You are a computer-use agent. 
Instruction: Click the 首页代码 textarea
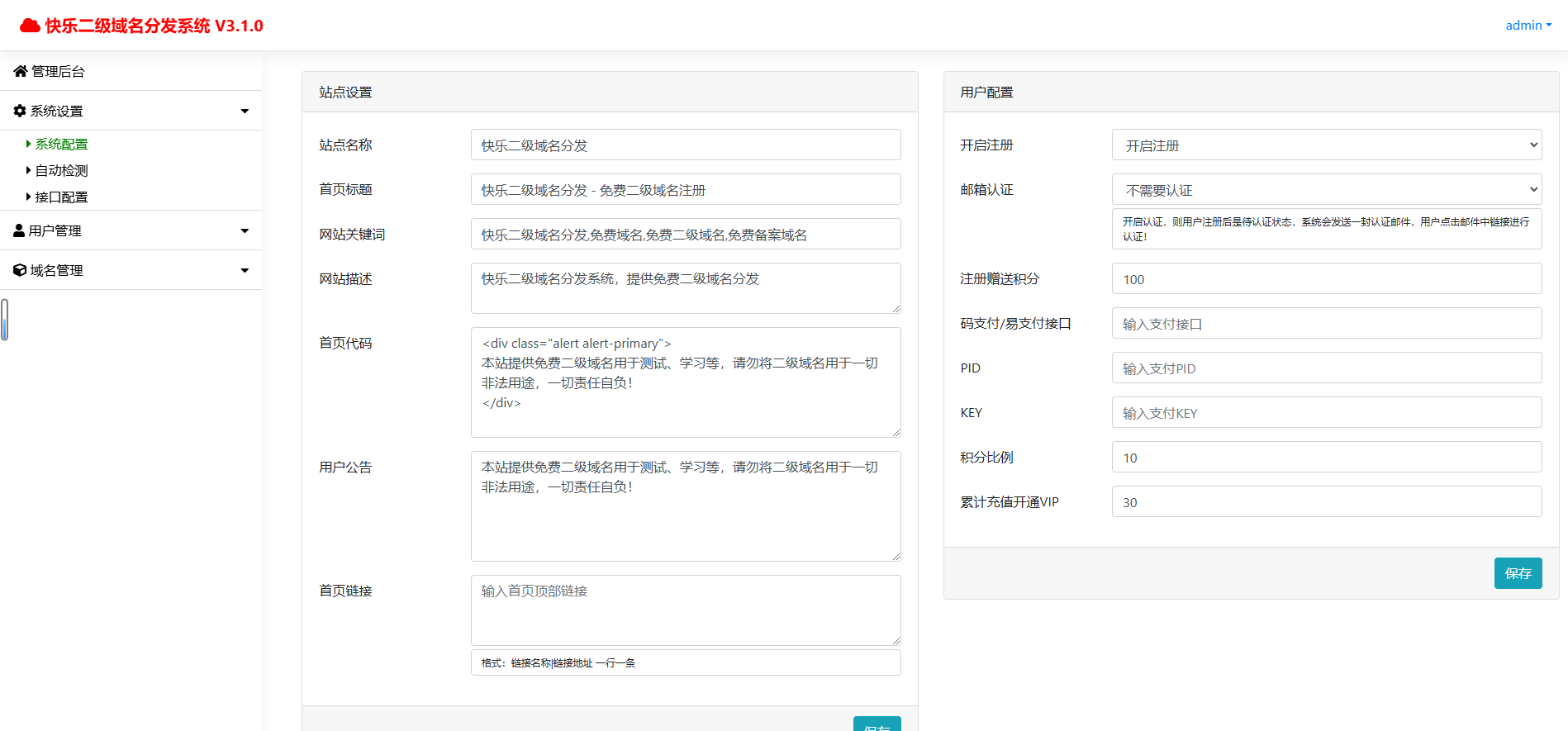click(686, 382)
